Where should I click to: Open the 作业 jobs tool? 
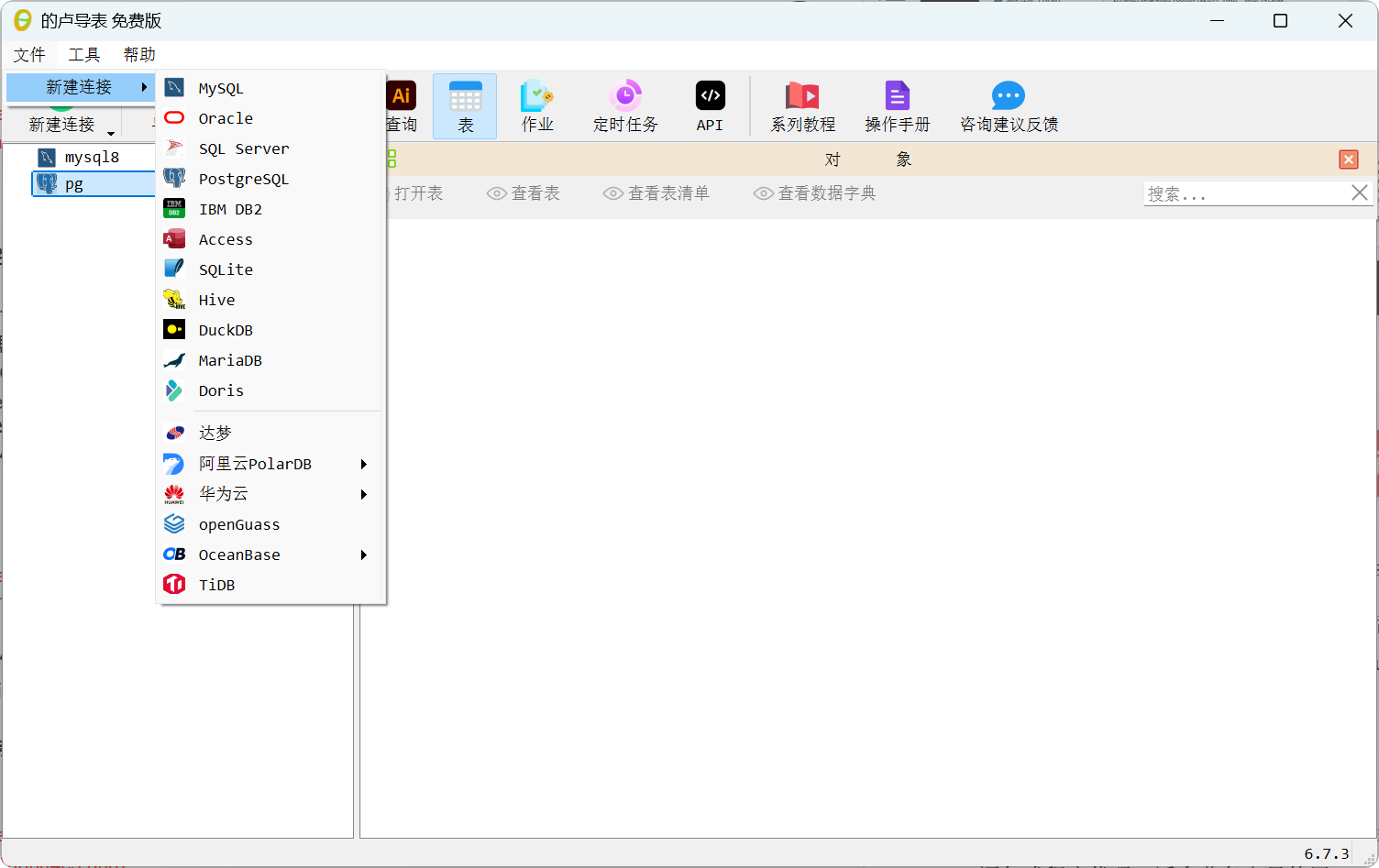(x=537, y=106)
